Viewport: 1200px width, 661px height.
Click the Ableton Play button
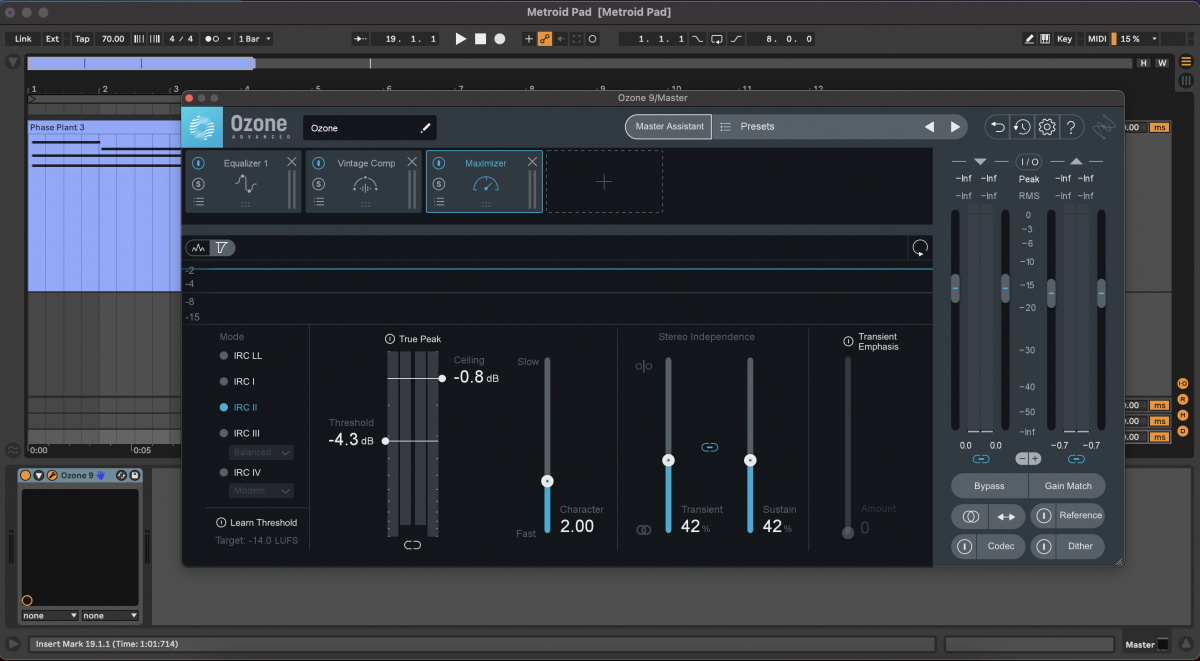point(461,39)
